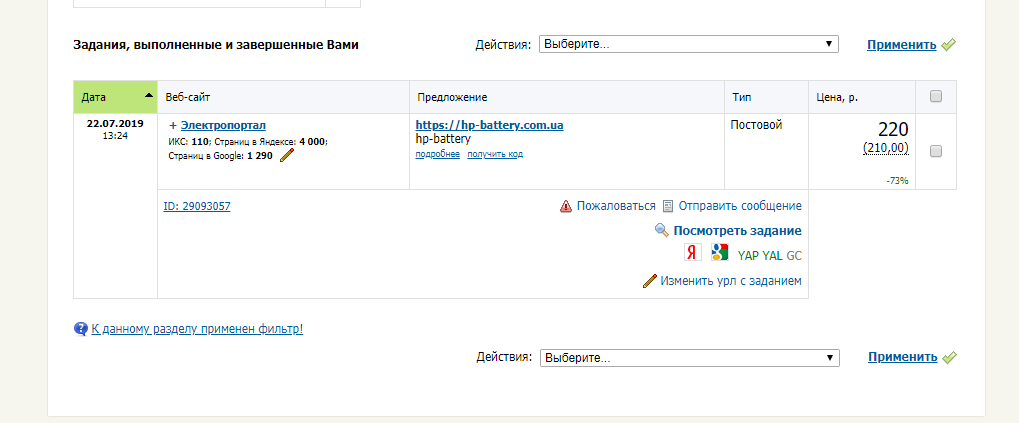Image resolution: width=1019 pixels, height=423 pixels.
Task: Click pencil icon beside Изменить урл
Action: tap(649, 281)
